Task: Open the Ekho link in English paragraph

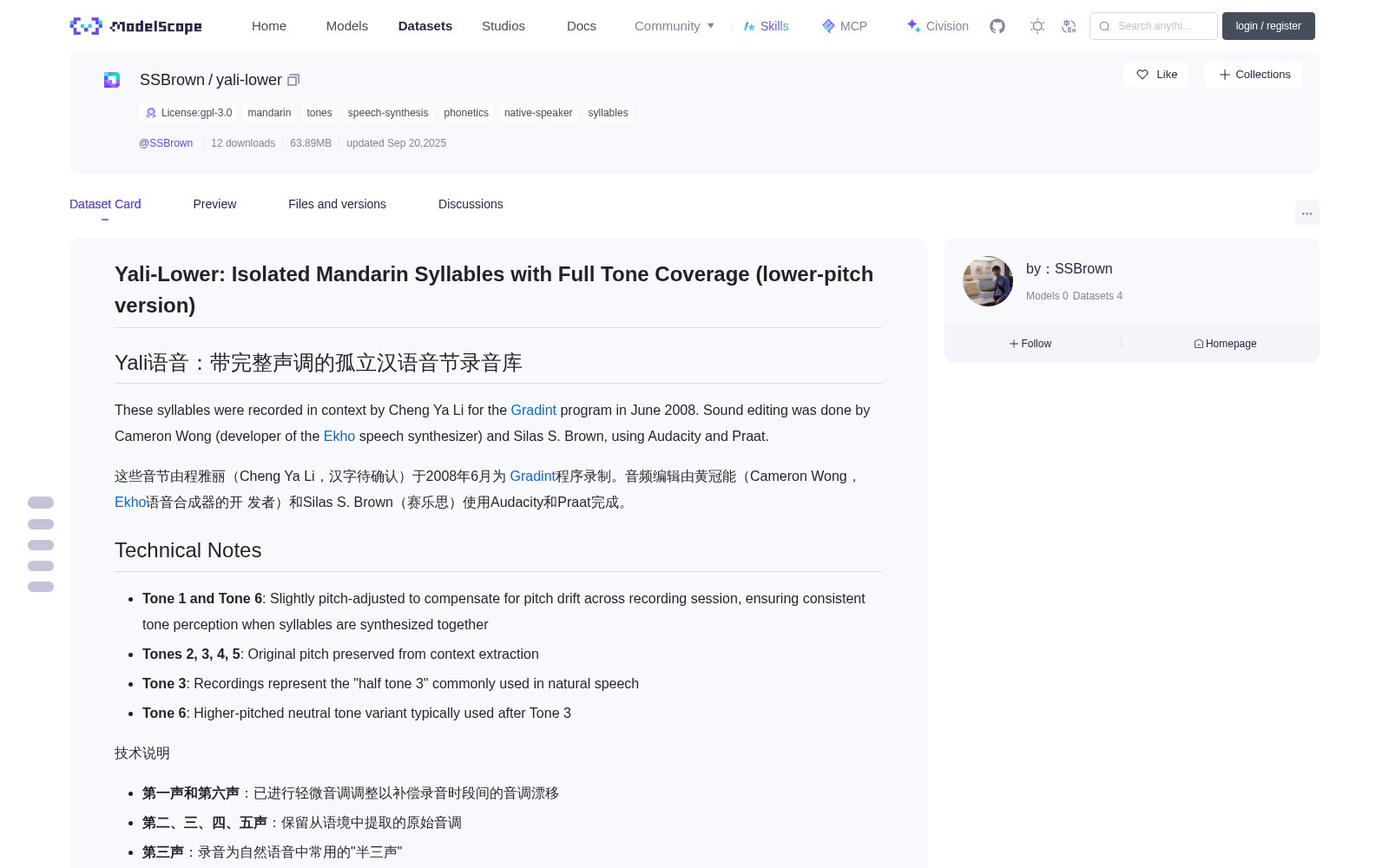Action: point(339,436)
